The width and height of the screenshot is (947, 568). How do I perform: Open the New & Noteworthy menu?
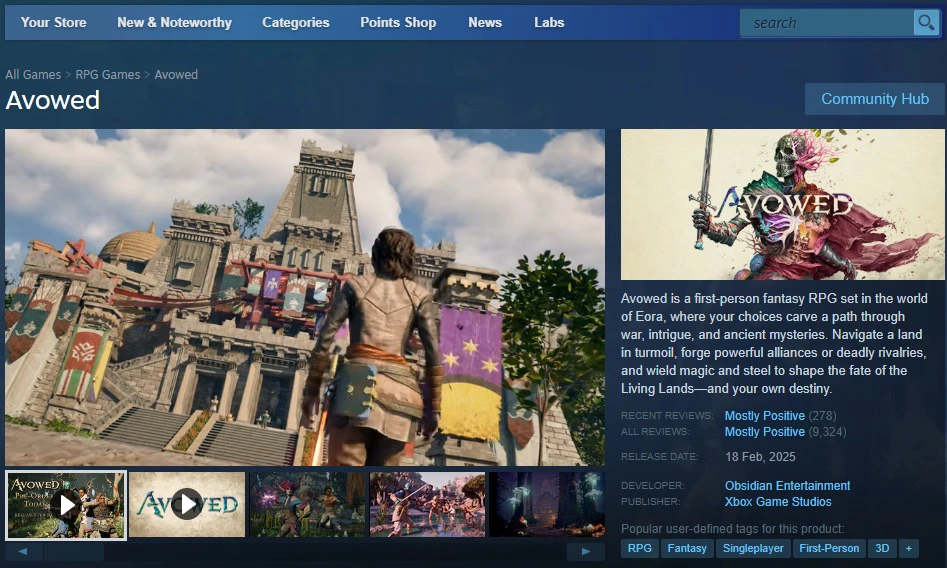[x=174, y=22]
